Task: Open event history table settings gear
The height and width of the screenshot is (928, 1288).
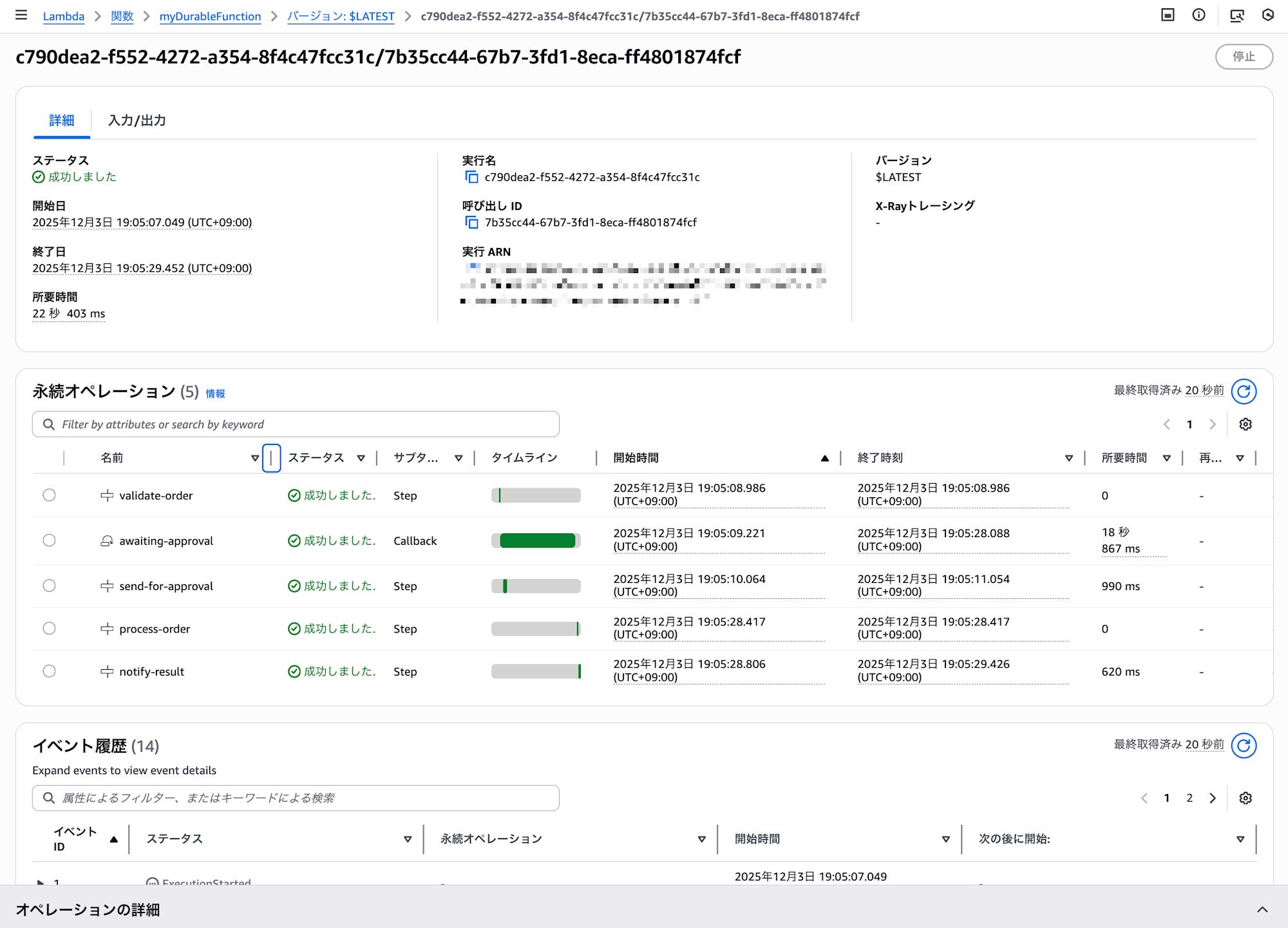Action: [x=1245, y=798]
